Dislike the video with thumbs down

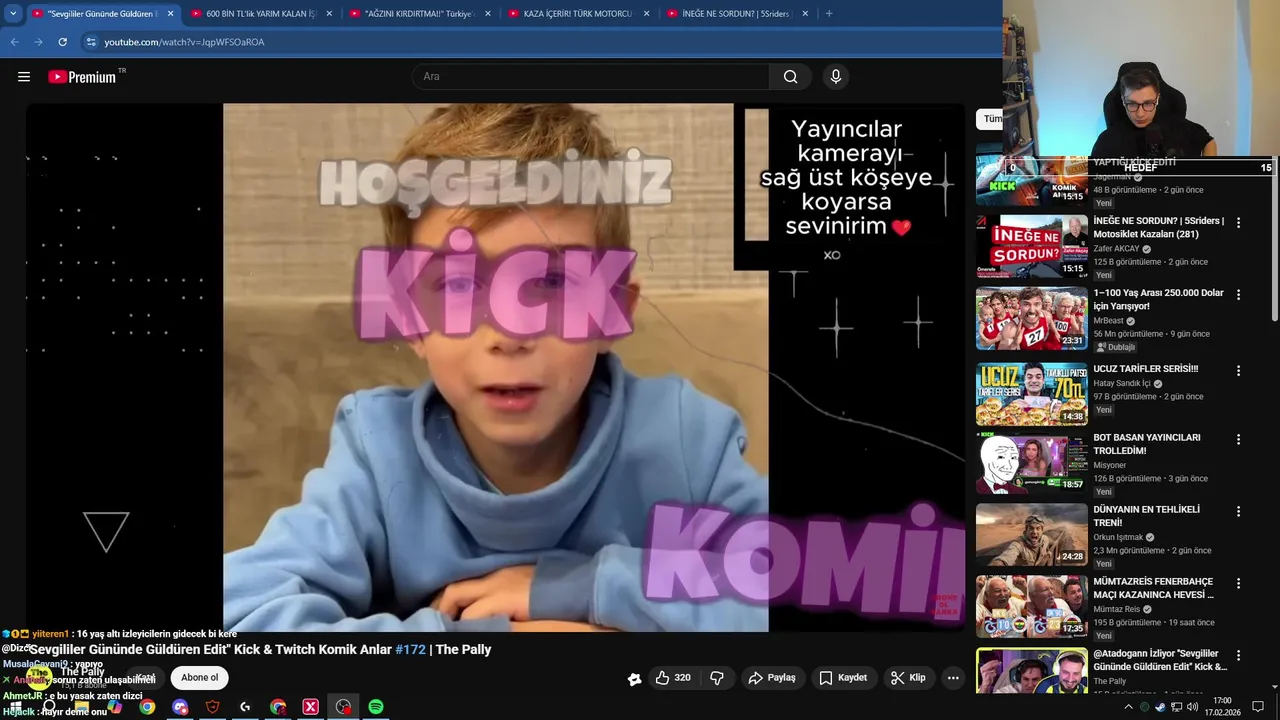pos(717,678)
